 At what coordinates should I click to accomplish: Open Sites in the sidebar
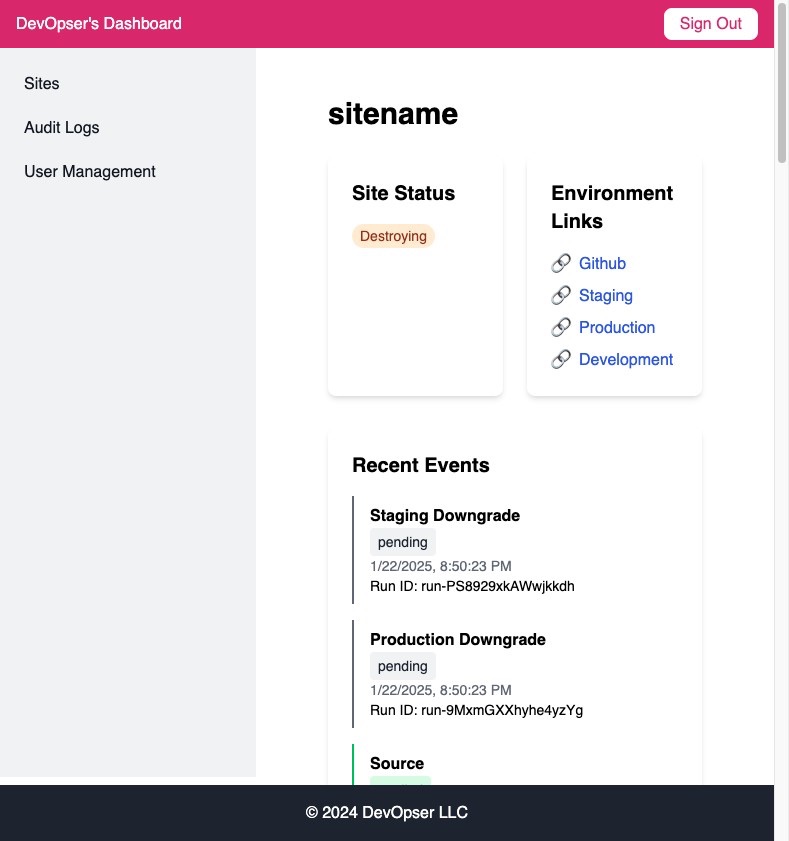[x=42, y=83]
